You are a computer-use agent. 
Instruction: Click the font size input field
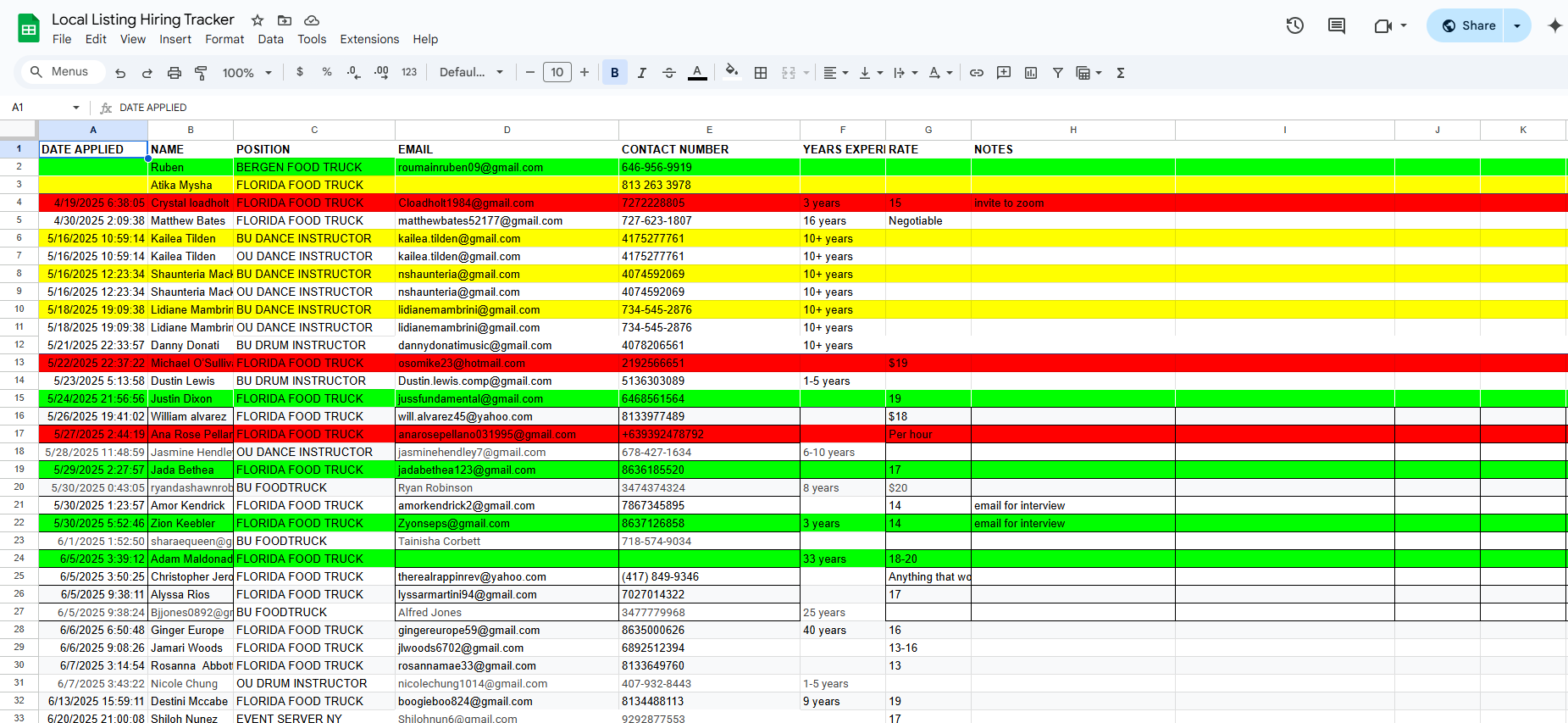[x=557, y=73]
